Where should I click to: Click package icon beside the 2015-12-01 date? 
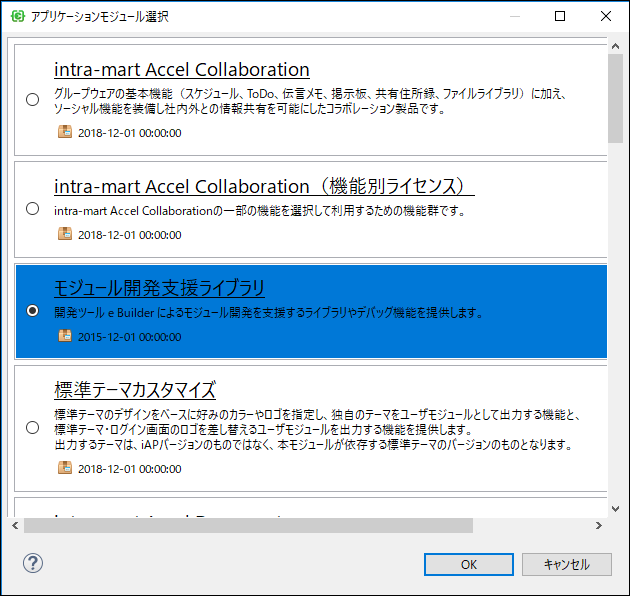coord(65,337)
